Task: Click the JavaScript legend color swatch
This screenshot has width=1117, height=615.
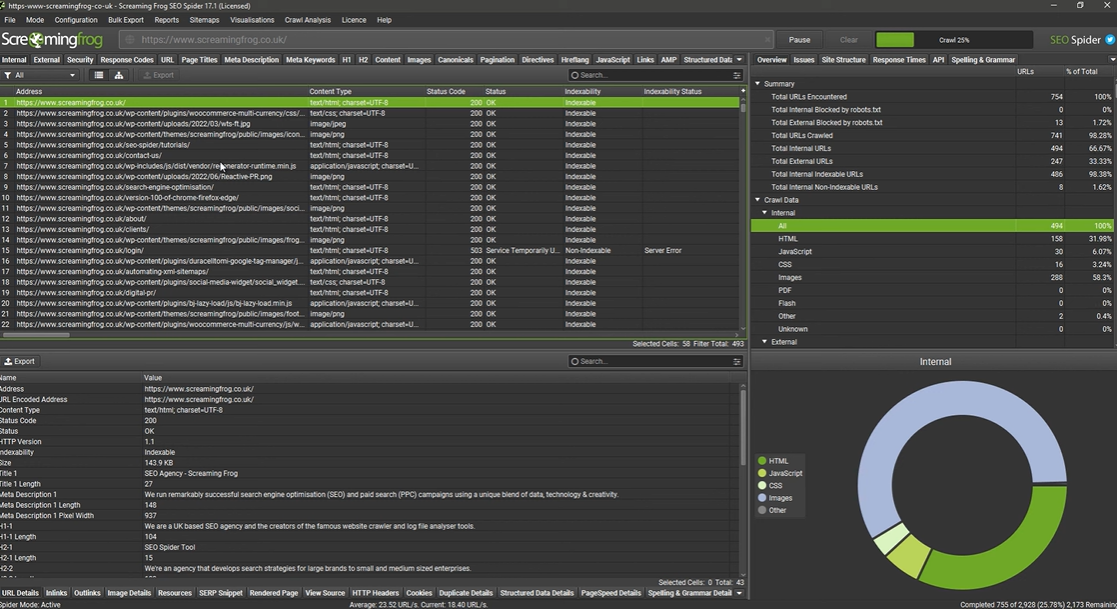Action: tap(762, 473)
